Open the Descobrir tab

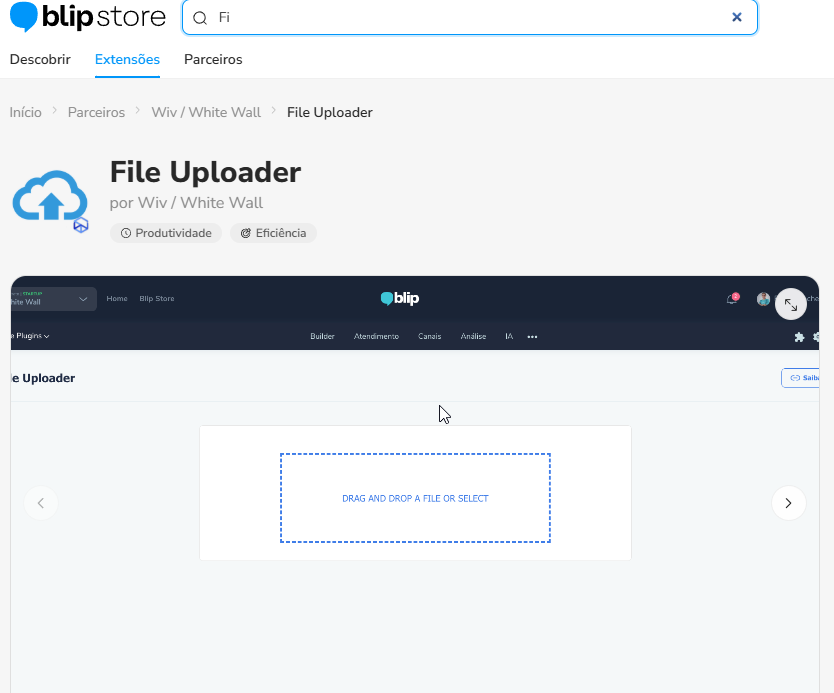pos(40,59)
